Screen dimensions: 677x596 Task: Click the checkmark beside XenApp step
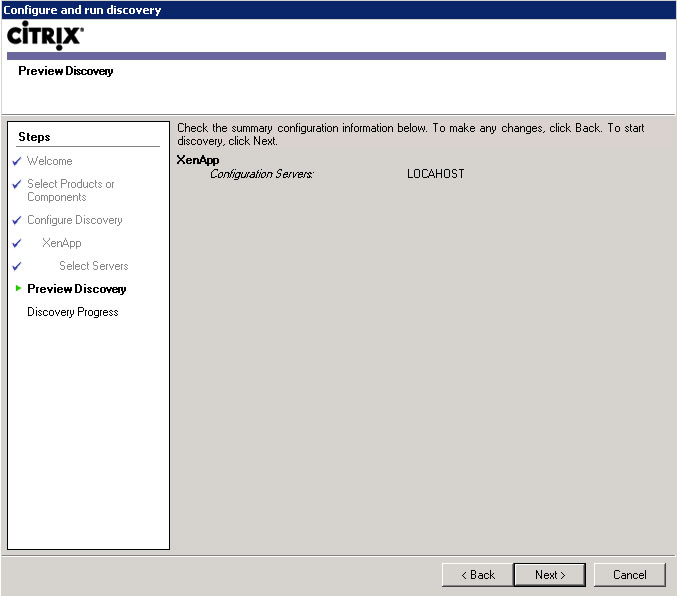[x=17, y=243]
